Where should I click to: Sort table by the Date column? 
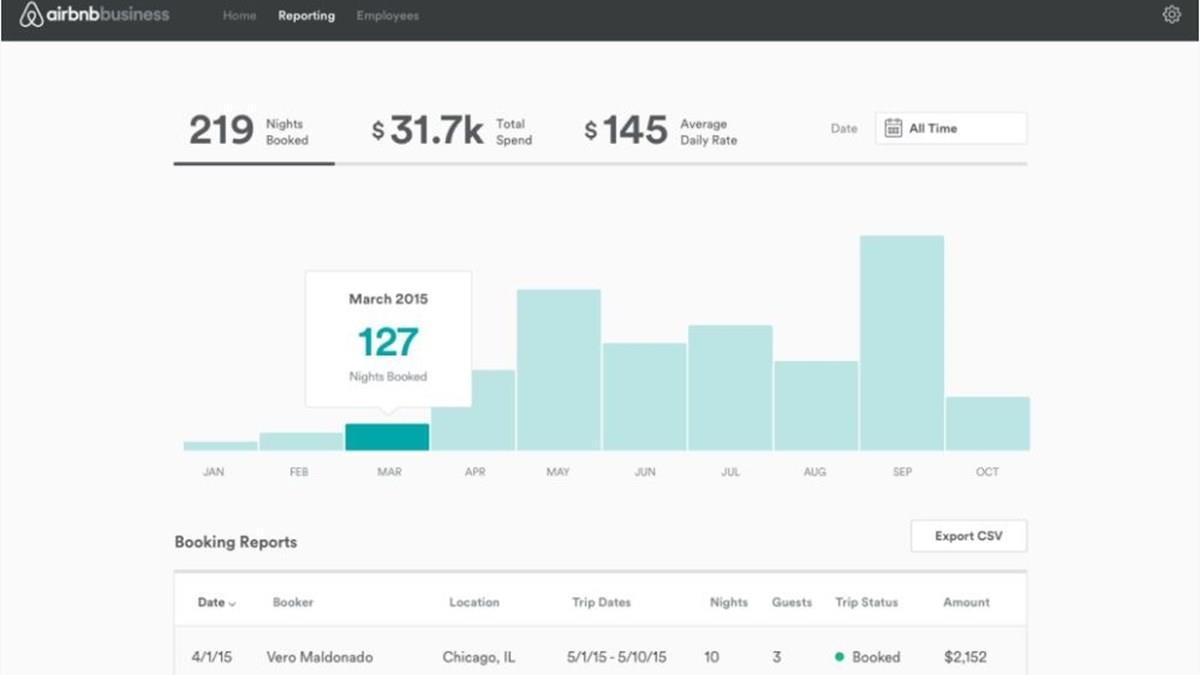216,602
